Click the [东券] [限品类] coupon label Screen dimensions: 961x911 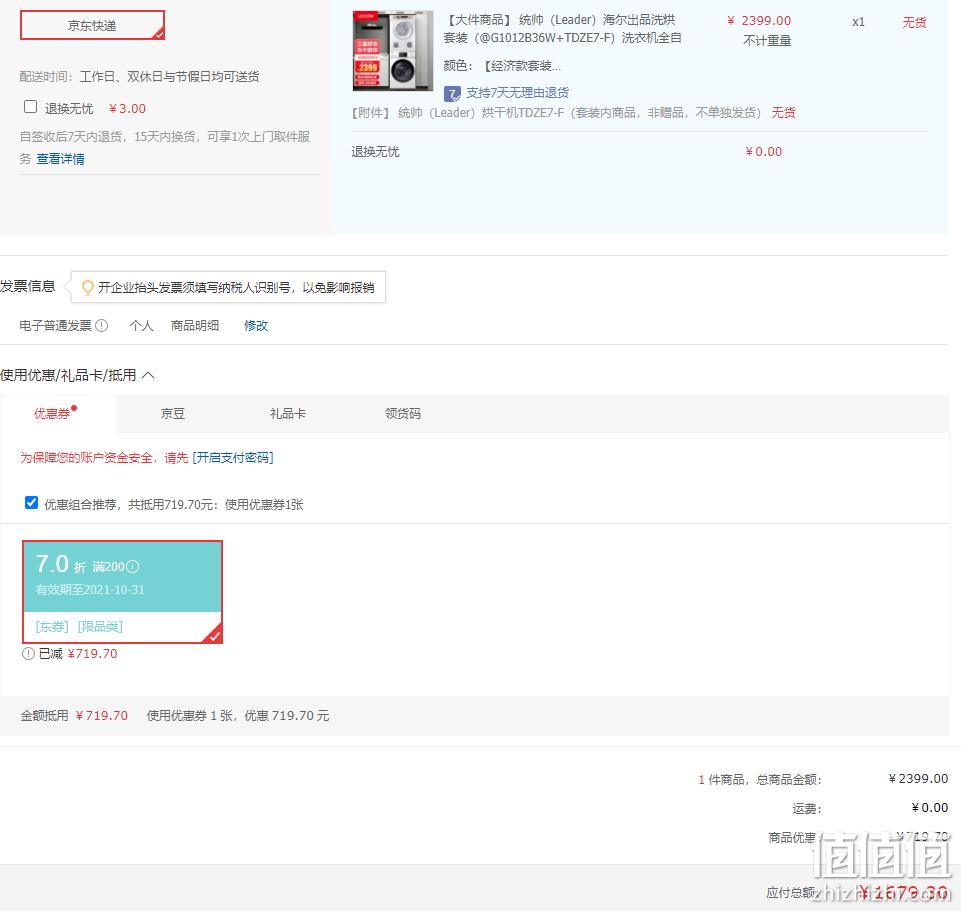(79, 627)
